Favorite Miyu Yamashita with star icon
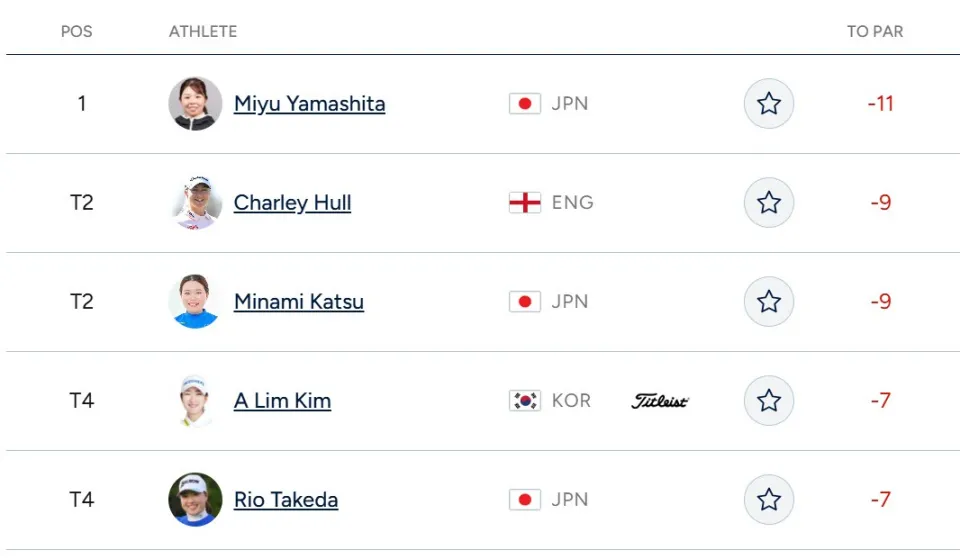 point(768,103)
